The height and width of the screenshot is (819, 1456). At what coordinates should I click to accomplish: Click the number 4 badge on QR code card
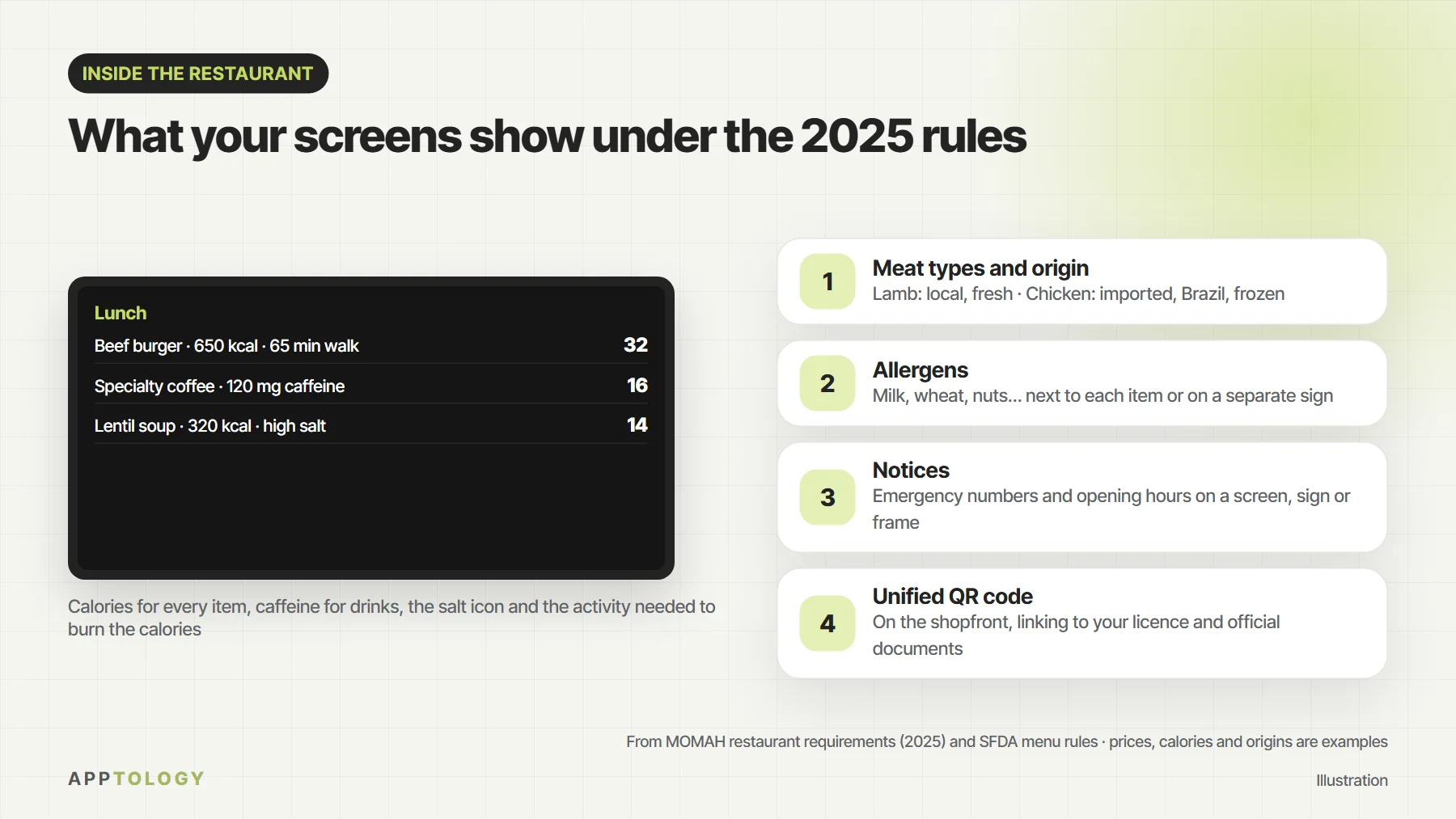[x=827, y=623]
